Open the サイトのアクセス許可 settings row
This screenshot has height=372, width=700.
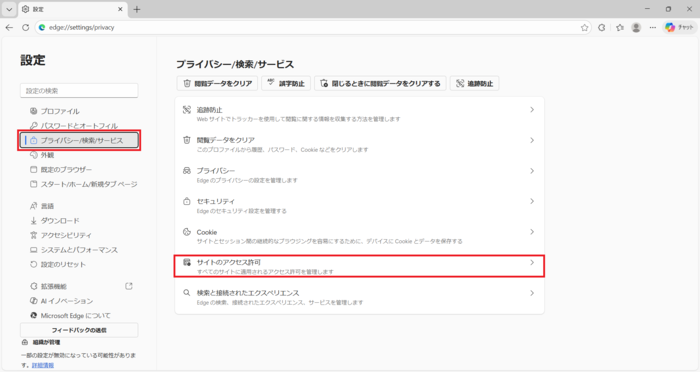359,266
